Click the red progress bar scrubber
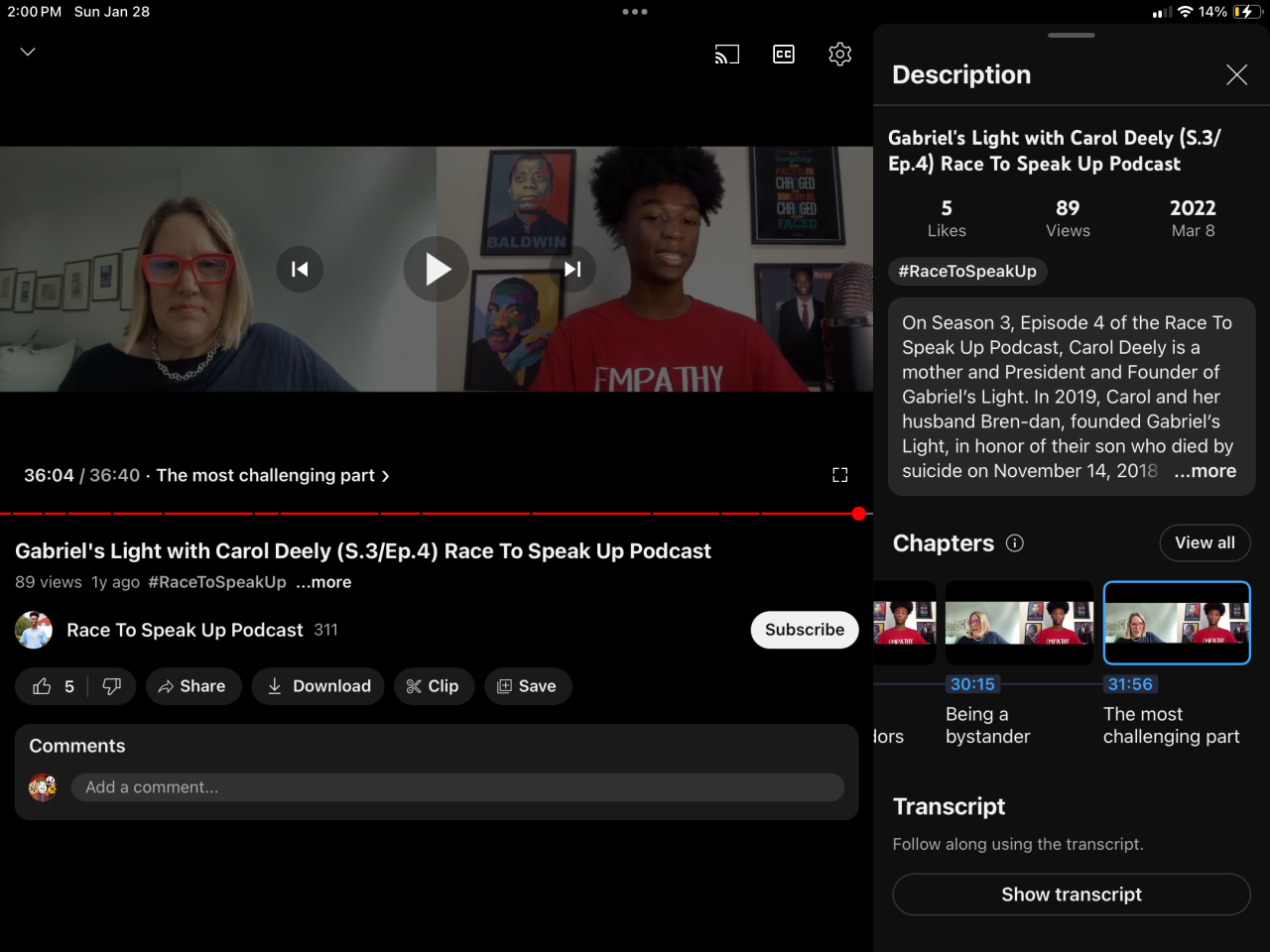 (858, 514)
